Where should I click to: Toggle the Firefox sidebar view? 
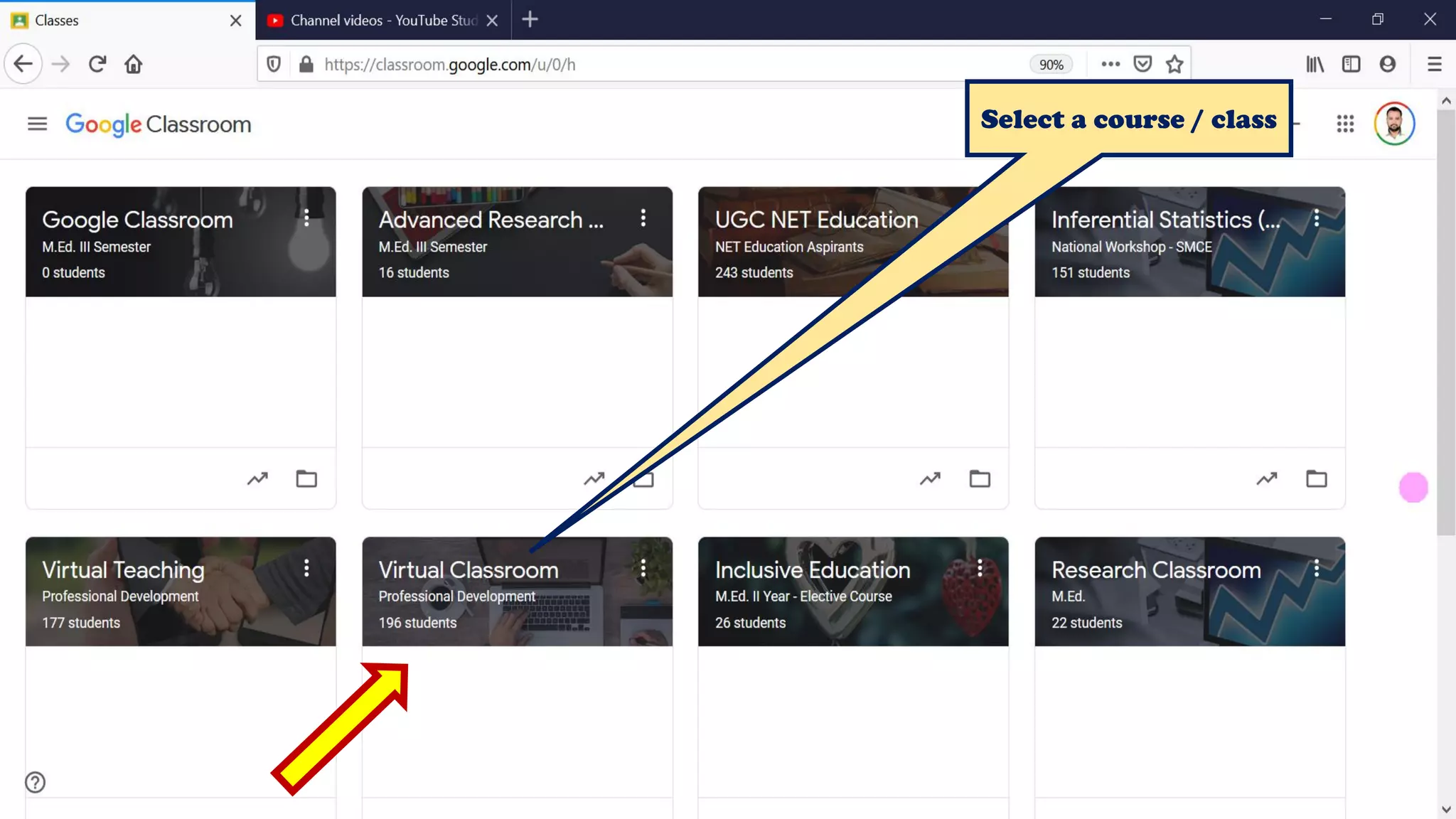pyautogui.click(x=1351, y=64)
